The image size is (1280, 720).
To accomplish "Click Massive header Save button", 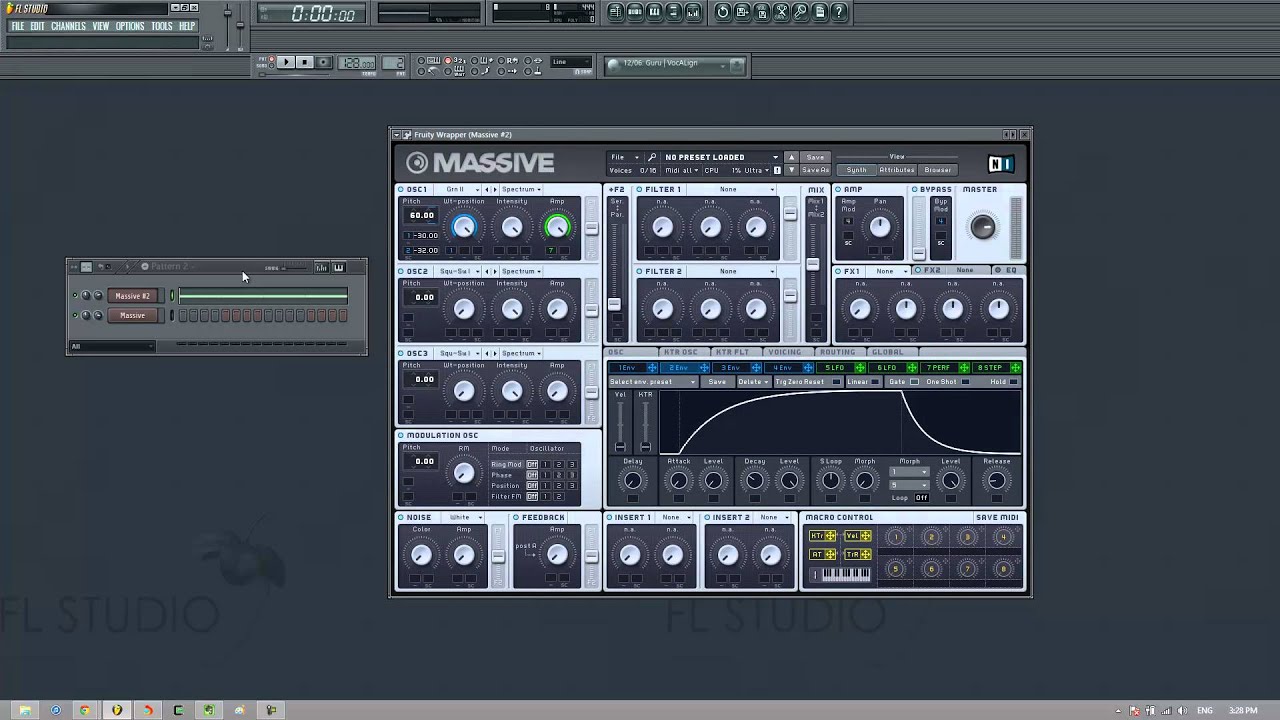I will pyautogui.click(x=816, y=157).
